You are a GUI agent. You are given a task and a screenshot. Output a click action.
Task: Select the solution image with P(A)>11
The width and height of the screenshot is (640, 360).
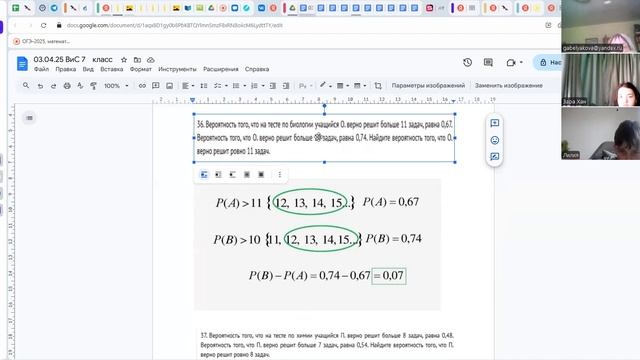tap(317, 244)
